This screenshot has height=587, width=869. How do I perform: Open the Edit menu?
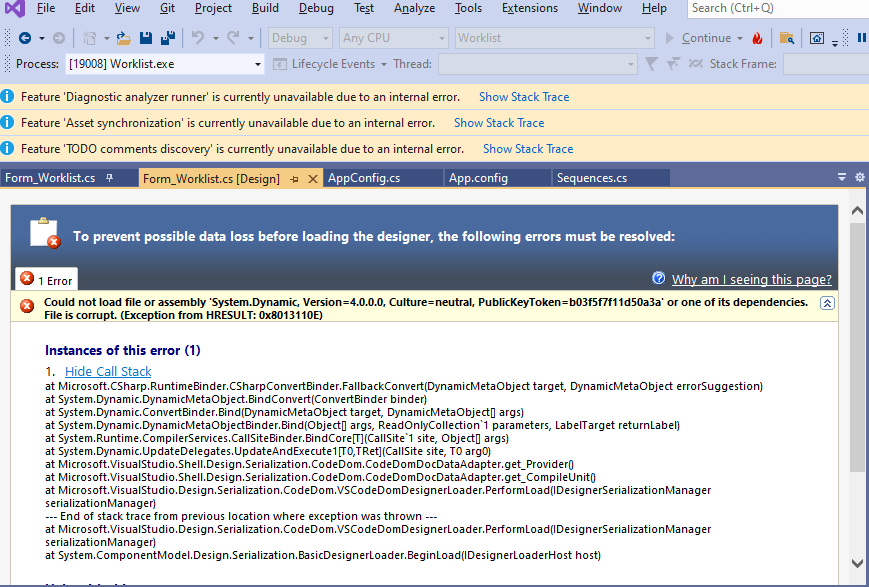pyautogui.click(x=84, y=8)
